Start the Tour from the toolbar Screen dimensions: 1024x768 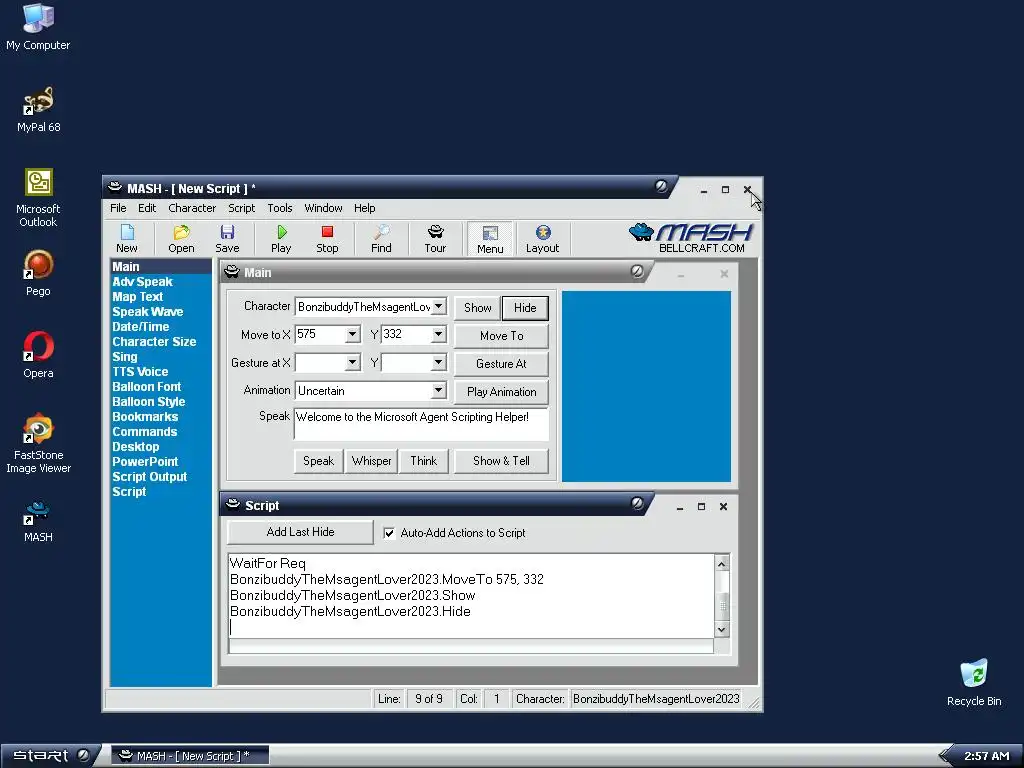point(435,238)
